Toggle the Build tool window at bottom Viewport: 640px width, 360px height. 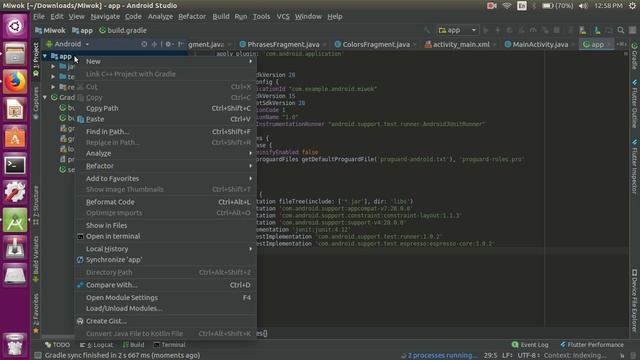[x=133, y=345]
